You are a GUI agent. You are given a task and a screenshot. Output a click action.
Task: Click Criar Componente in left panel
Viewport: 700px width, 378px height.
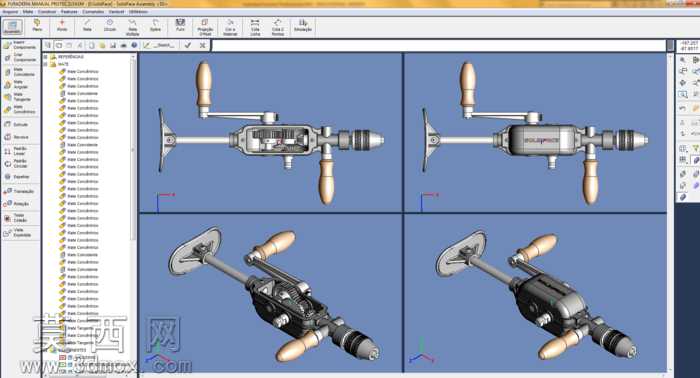pos(20,57)
